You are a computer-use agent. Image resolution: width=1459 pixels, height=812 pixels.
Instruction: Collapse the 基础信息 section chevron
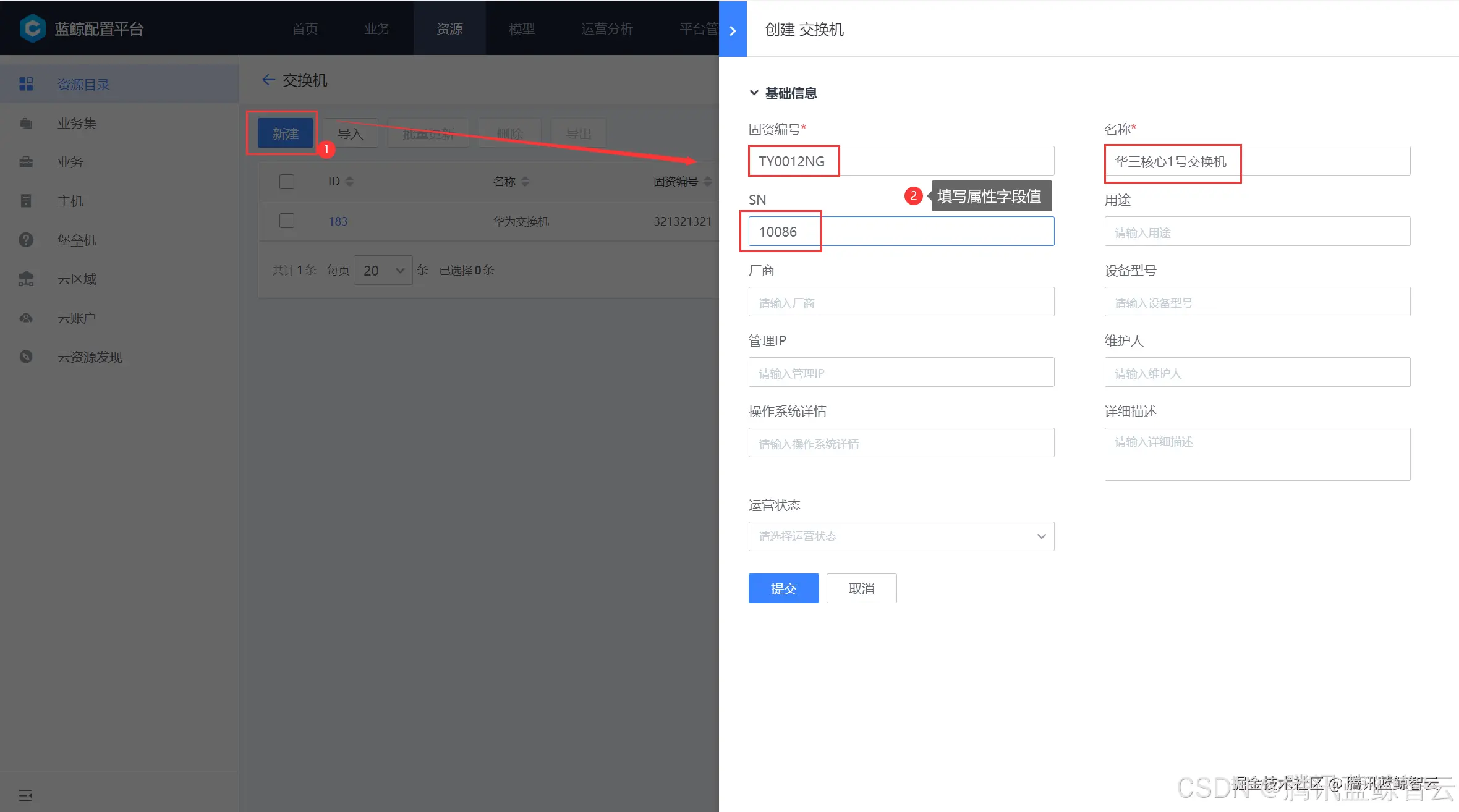click(x=754, y=93)
